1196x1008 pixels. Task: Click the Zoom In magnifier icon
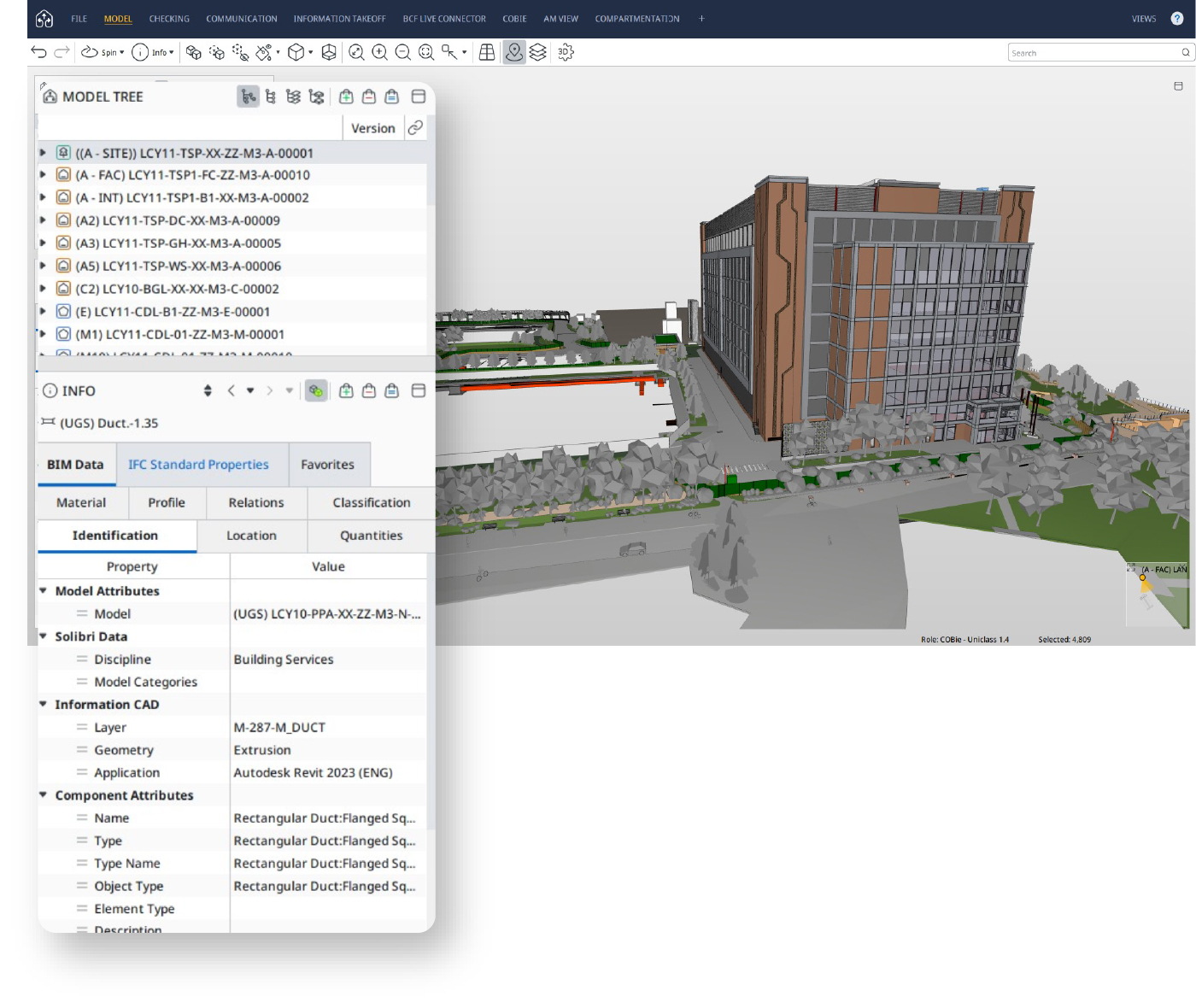(x=380, y=53)
